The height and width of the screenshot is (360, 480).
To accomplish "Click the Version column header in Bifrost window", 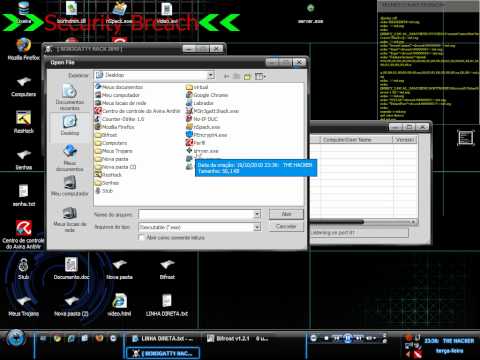I will [x=405, y=140].
